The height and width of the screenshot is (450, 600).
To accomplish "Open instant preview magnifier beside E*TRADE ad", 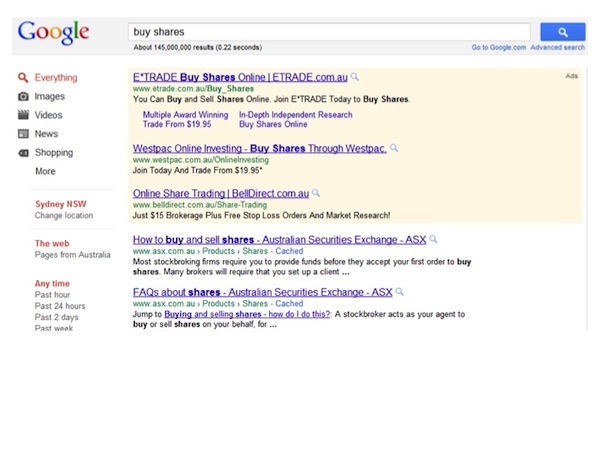I will click(355, 77).
